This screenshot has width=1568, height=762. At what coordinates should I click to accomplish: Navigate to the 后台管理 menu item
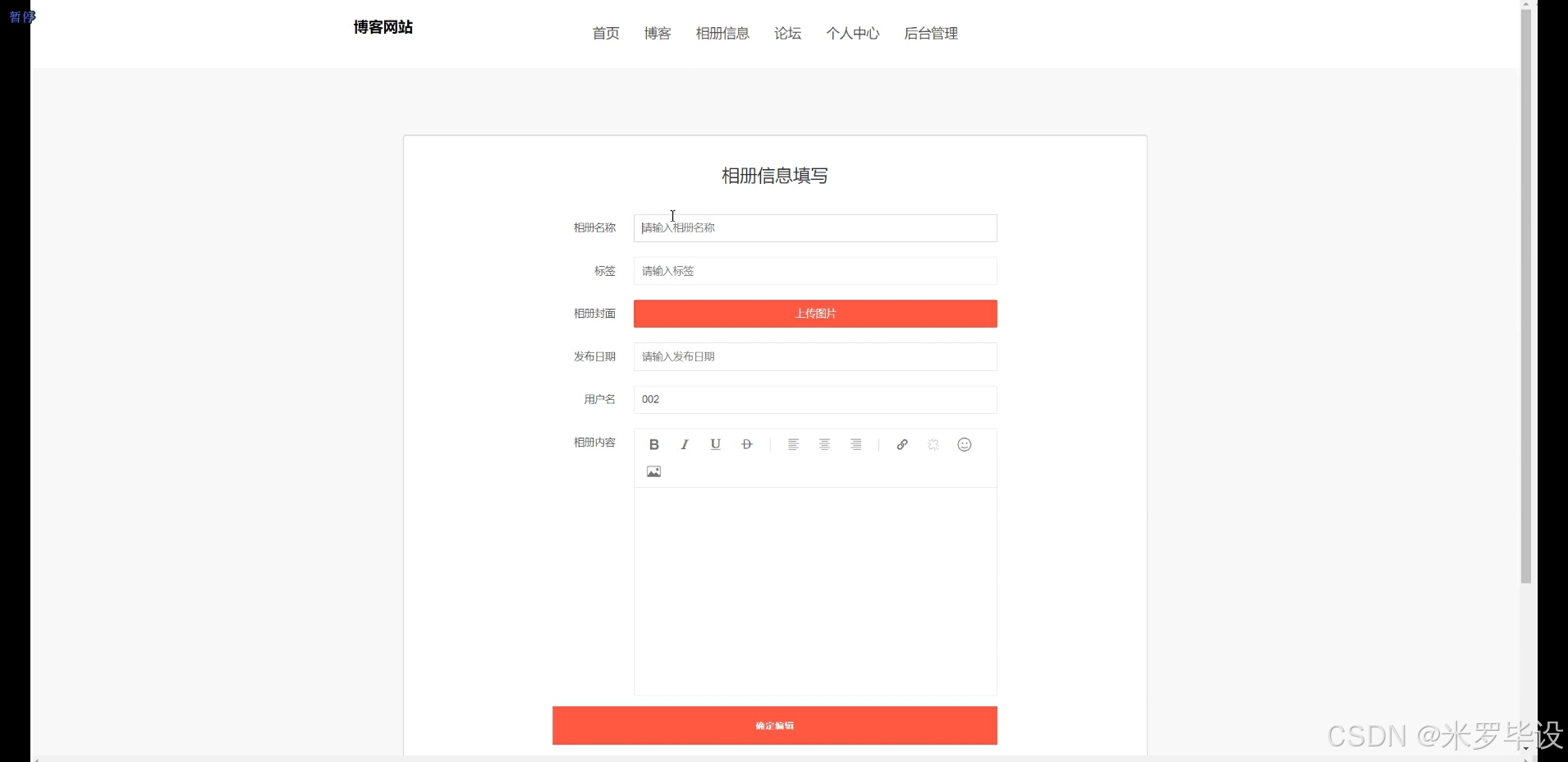point(930,34)
